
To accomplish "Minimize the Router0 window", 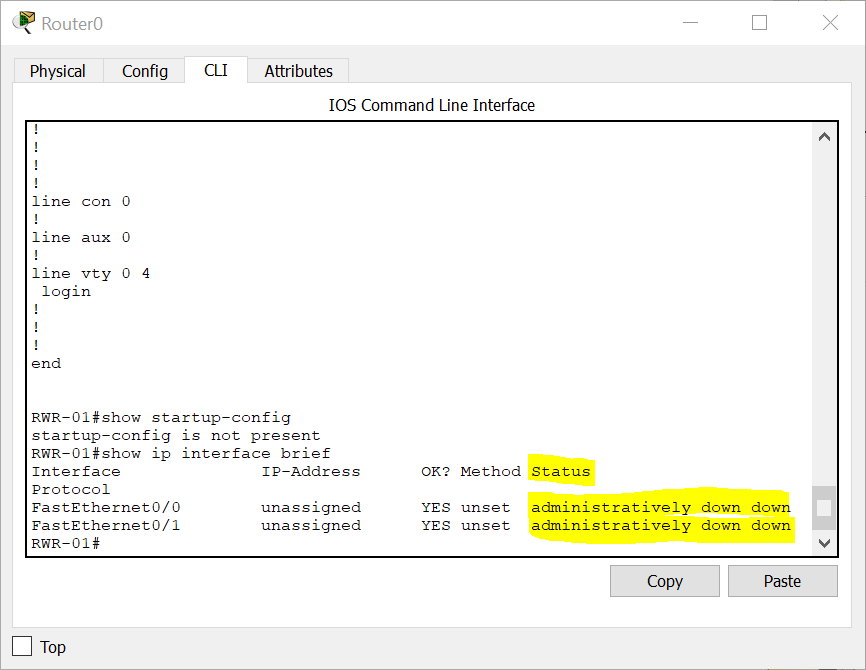I will (690, 23).
